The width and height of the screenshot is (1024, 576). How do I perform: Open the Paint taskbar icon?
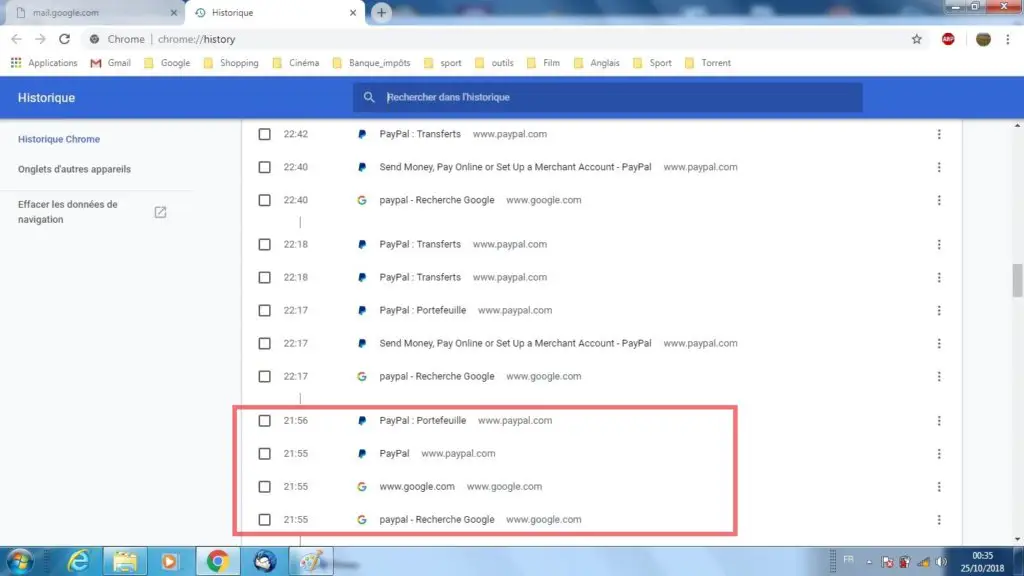[312, 561]
